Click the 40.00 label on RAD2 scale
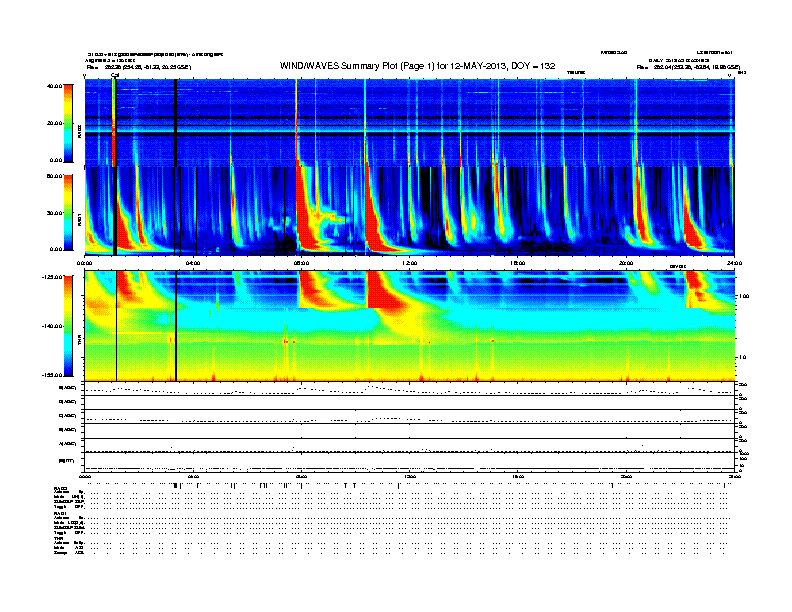 [x=54, y=86]
